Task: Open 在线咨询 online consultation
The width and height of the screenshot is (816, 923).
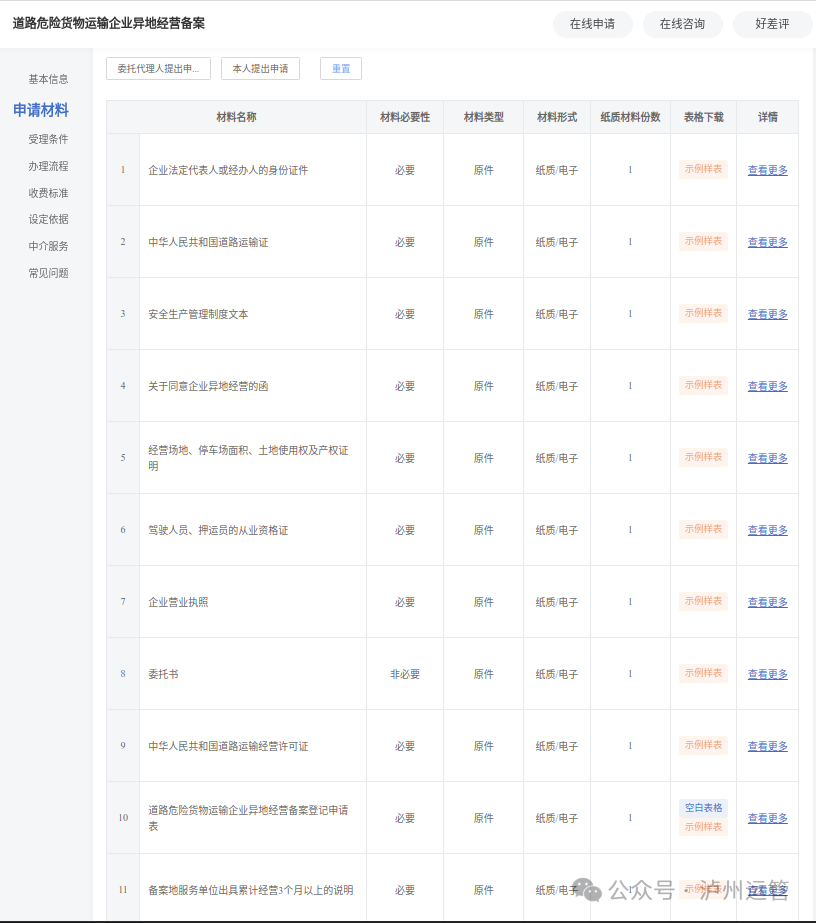Action: [x=682, y=24]
